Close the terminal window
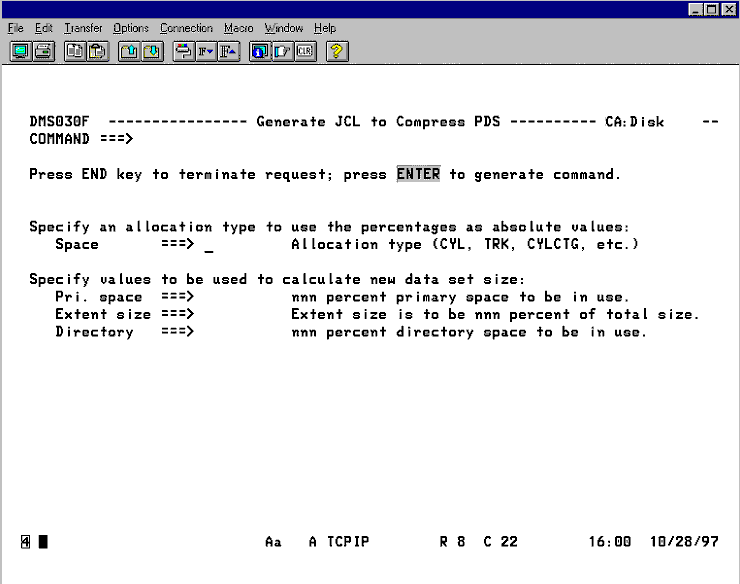The image size is (740, 584). coord(729,9)
